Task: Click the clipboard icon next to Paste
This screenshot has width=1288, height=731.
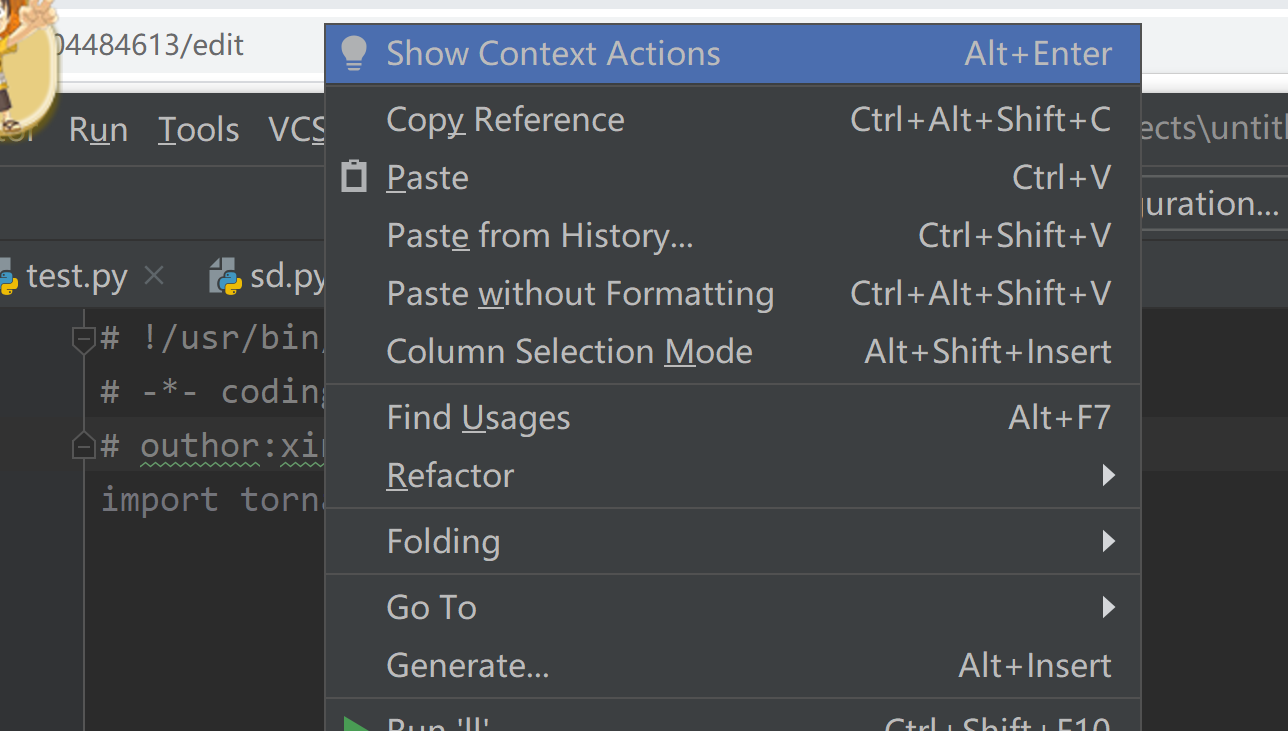Action: [x=353, y=177]
